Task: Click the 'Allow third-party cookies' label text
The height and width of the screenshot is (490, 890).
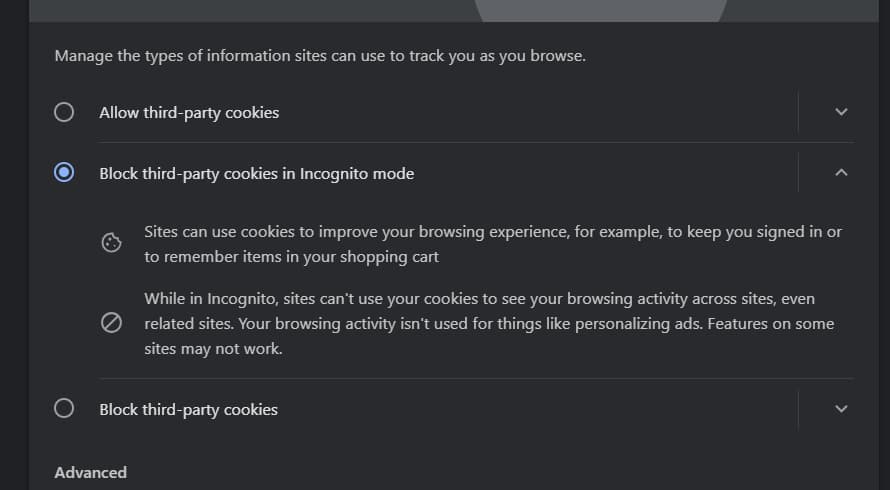Action: 189,113
